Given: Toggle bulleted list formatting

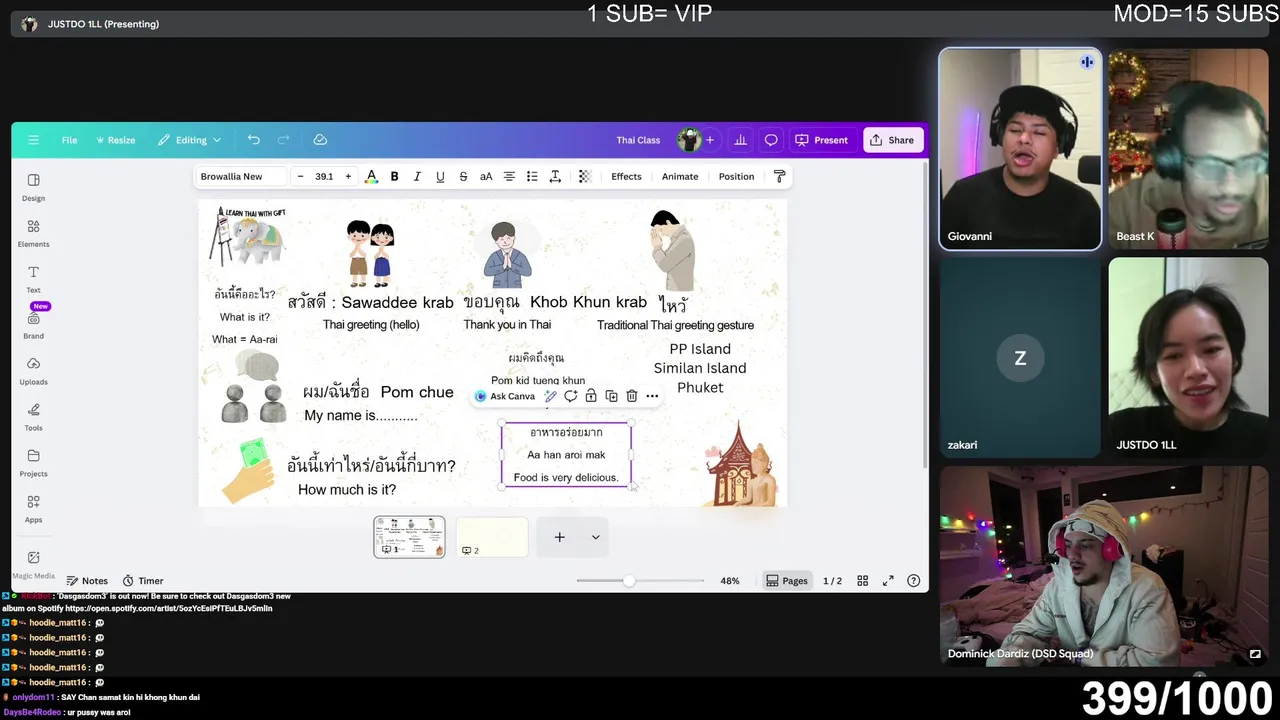Looking at the screenshot, I should pyautogui.click(x=532, y=176).
